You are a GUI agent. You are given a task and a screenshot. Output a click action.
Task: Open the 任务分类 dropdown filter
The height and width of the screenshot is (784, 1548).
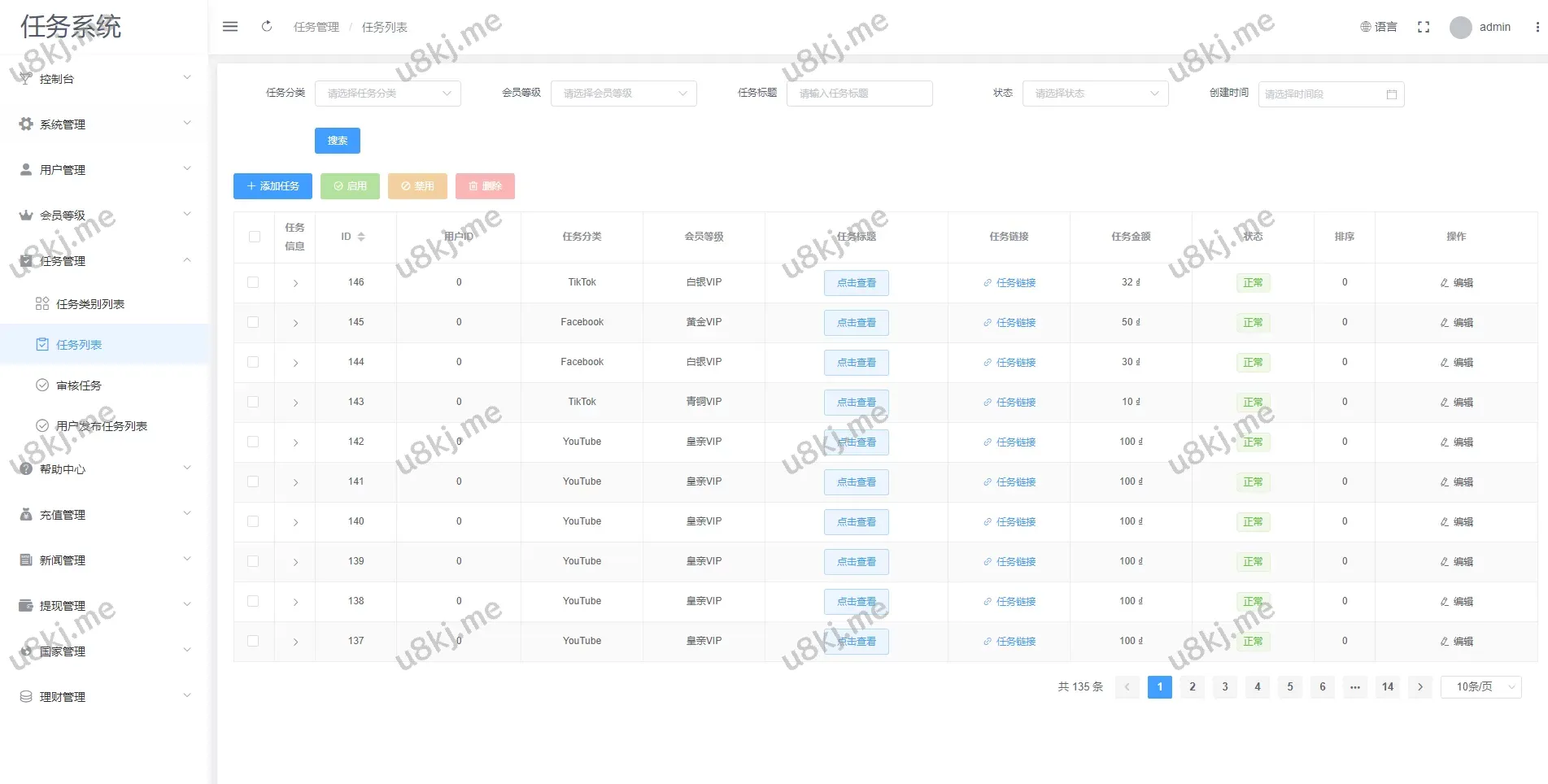click(387, 94)
